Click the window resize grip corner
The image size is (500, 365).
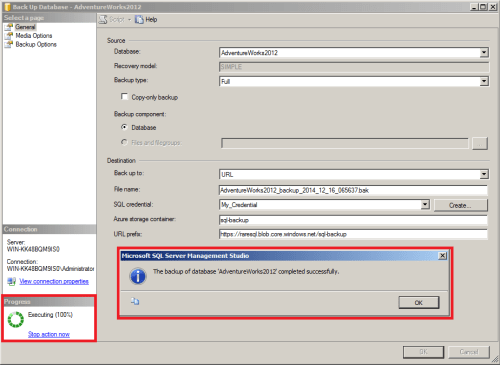[495, 360]
